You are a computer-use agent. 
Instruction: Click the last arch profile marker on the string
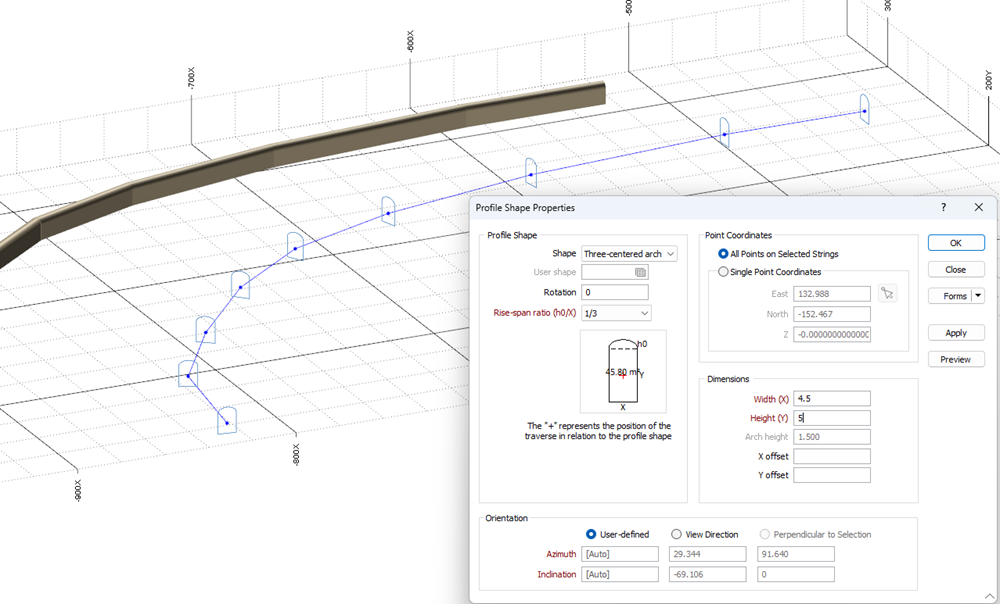(x=864, y=109)
